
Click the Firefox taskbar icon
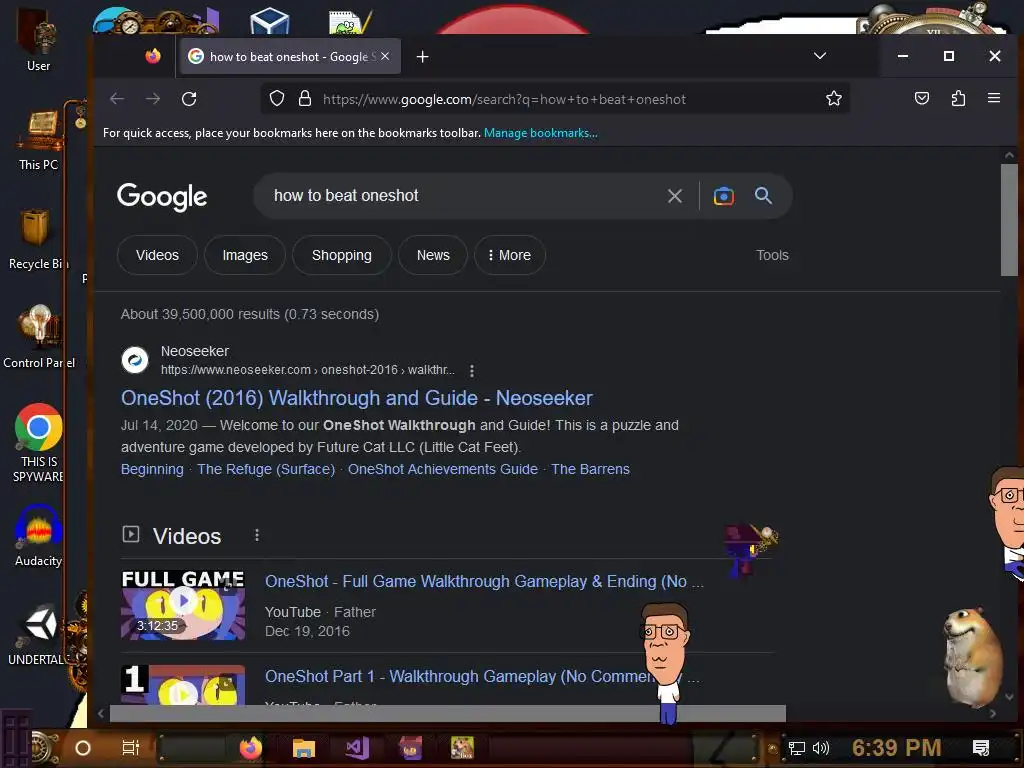coord(250,748)
